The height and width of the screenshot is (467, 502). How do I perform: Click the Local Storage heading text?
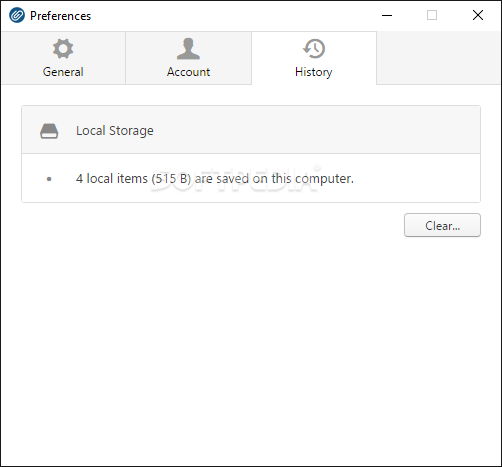pos(115,131)
